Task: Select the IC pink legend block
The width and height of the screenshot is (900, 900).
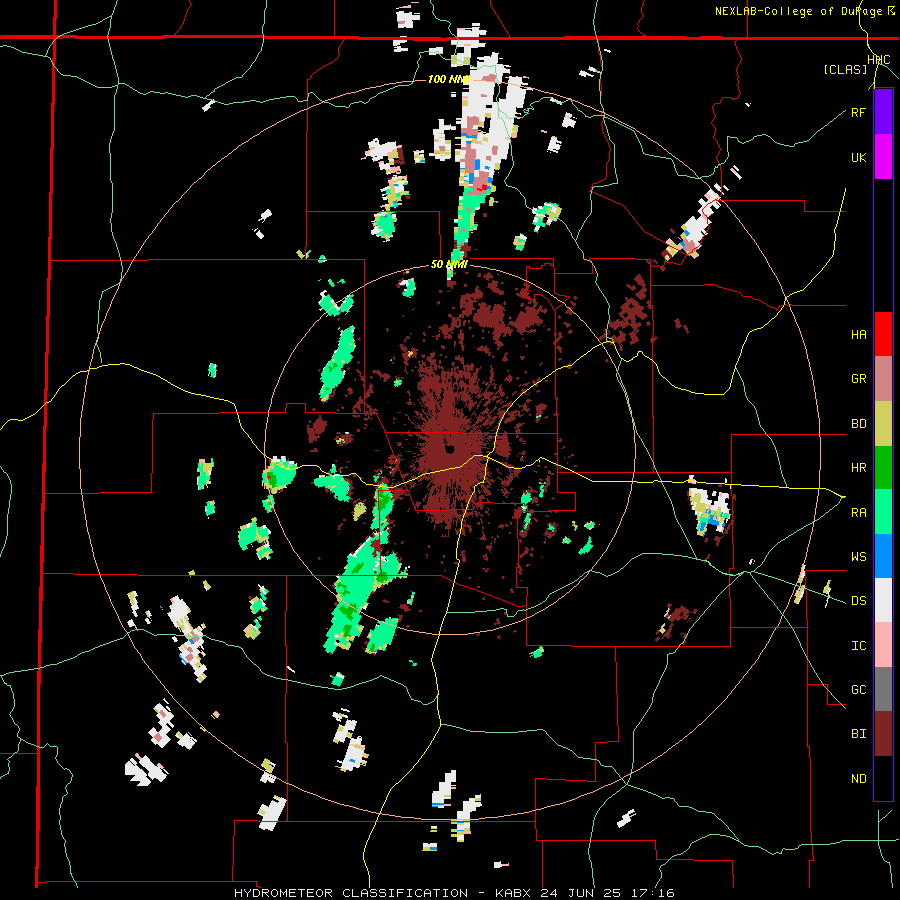Action: point(883,645)
